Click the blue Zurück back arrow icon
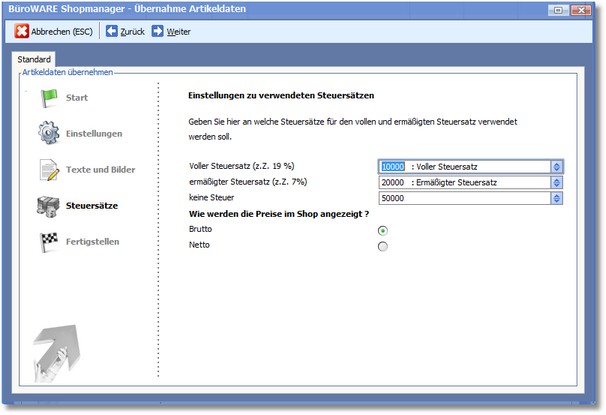 [112, 31]
